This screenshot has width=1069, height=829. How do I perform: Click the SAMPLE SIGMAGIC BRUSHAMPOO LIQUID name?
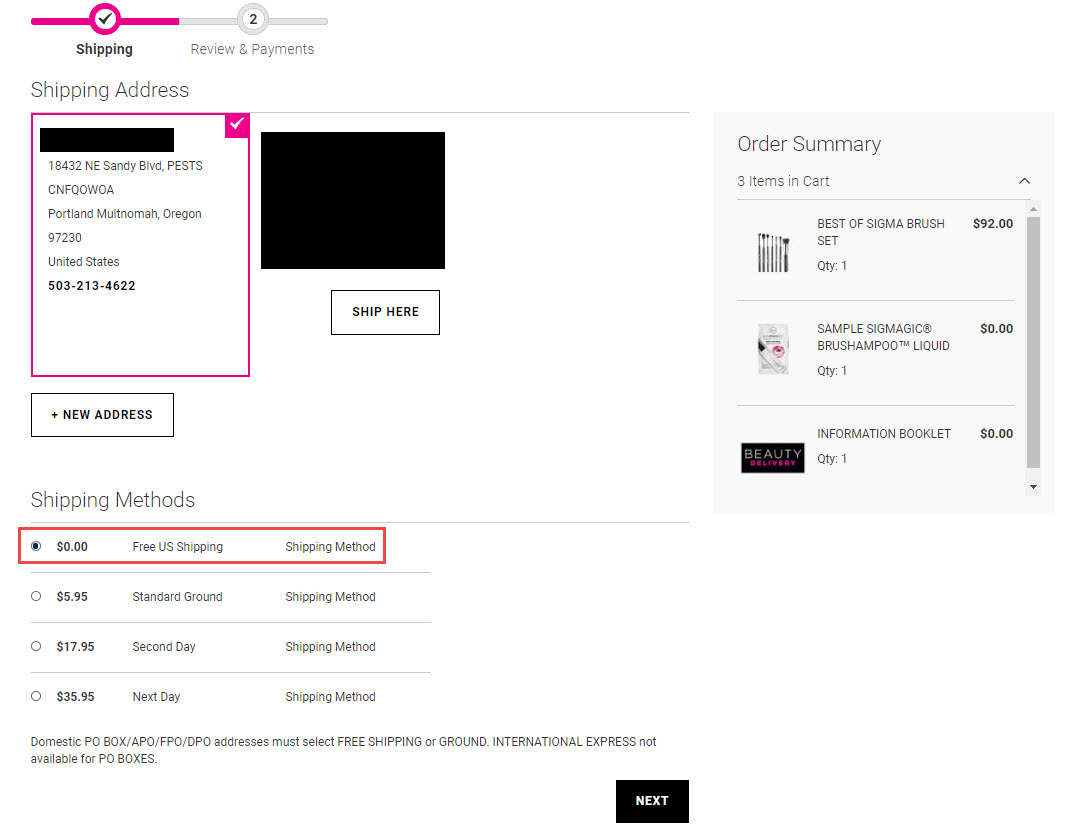[x=883, y=337]
